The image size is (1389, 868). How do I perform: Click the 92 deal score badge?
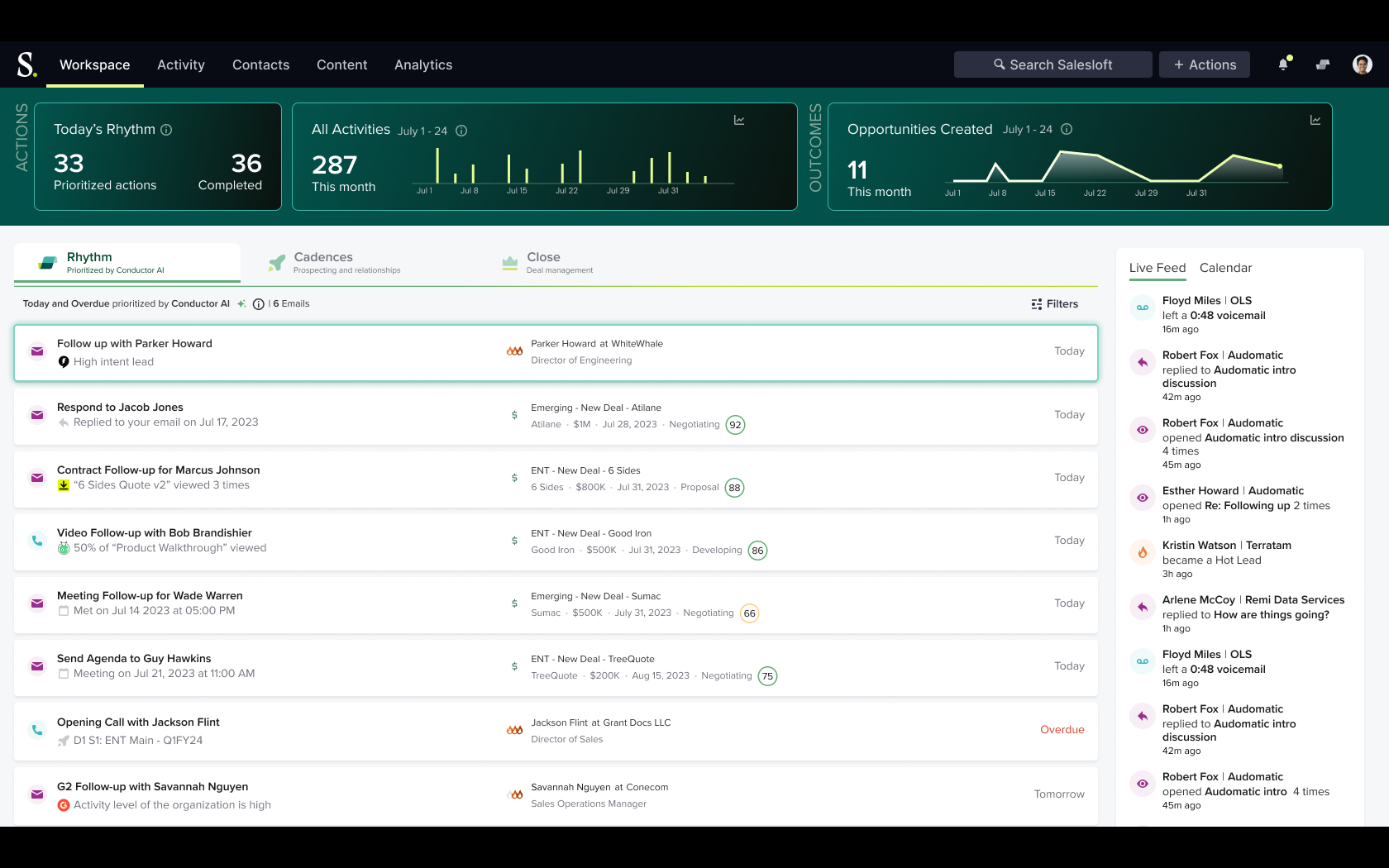[x=735, y=425]
